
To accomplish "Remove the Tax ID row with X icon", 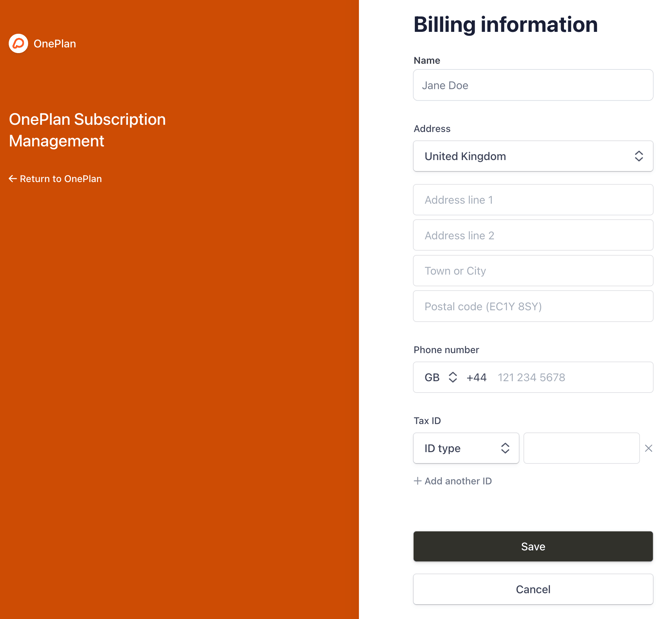I will click(648, 449).
